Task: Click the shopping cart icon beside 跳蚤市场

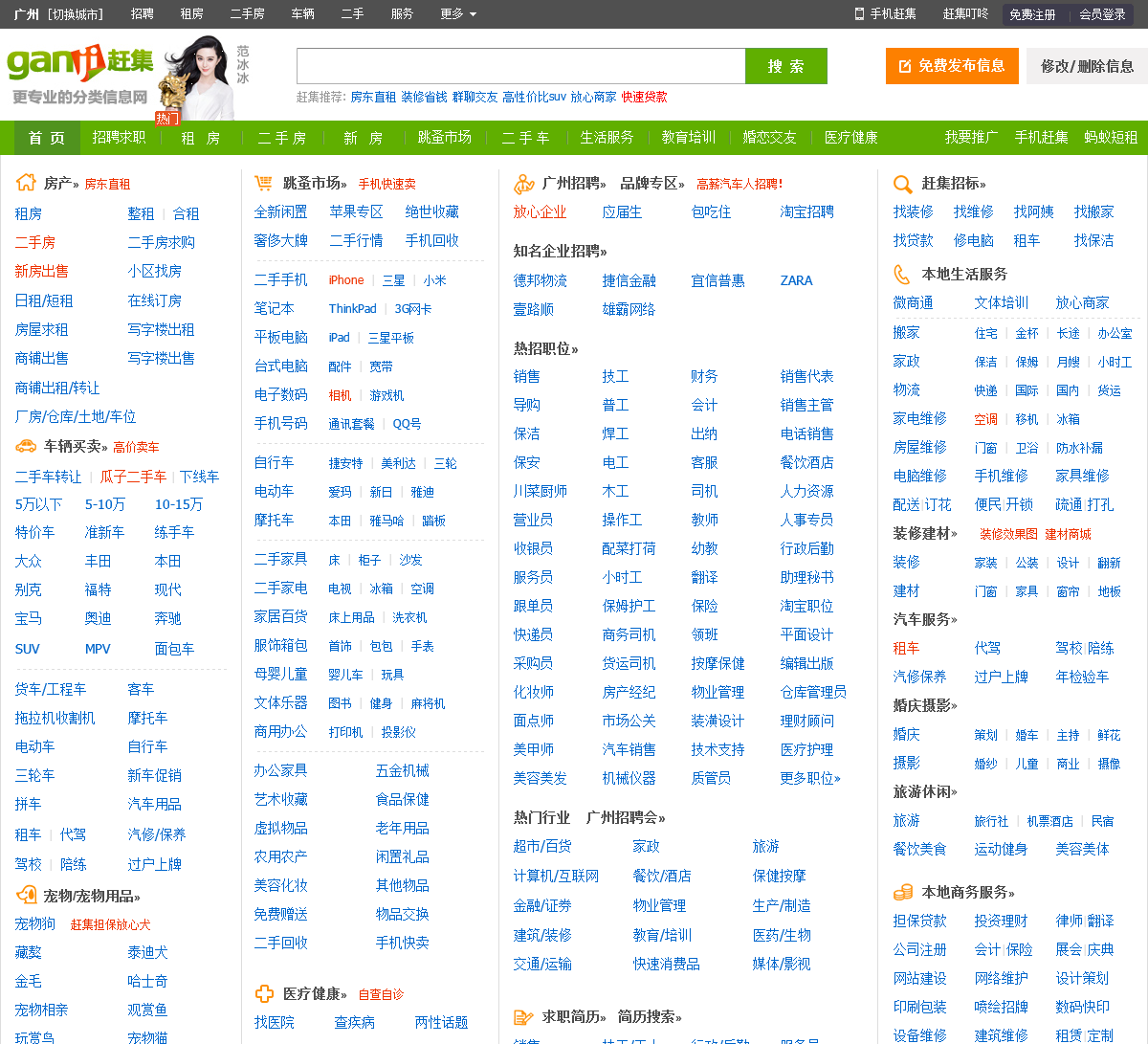Action: tap(263, 183)
